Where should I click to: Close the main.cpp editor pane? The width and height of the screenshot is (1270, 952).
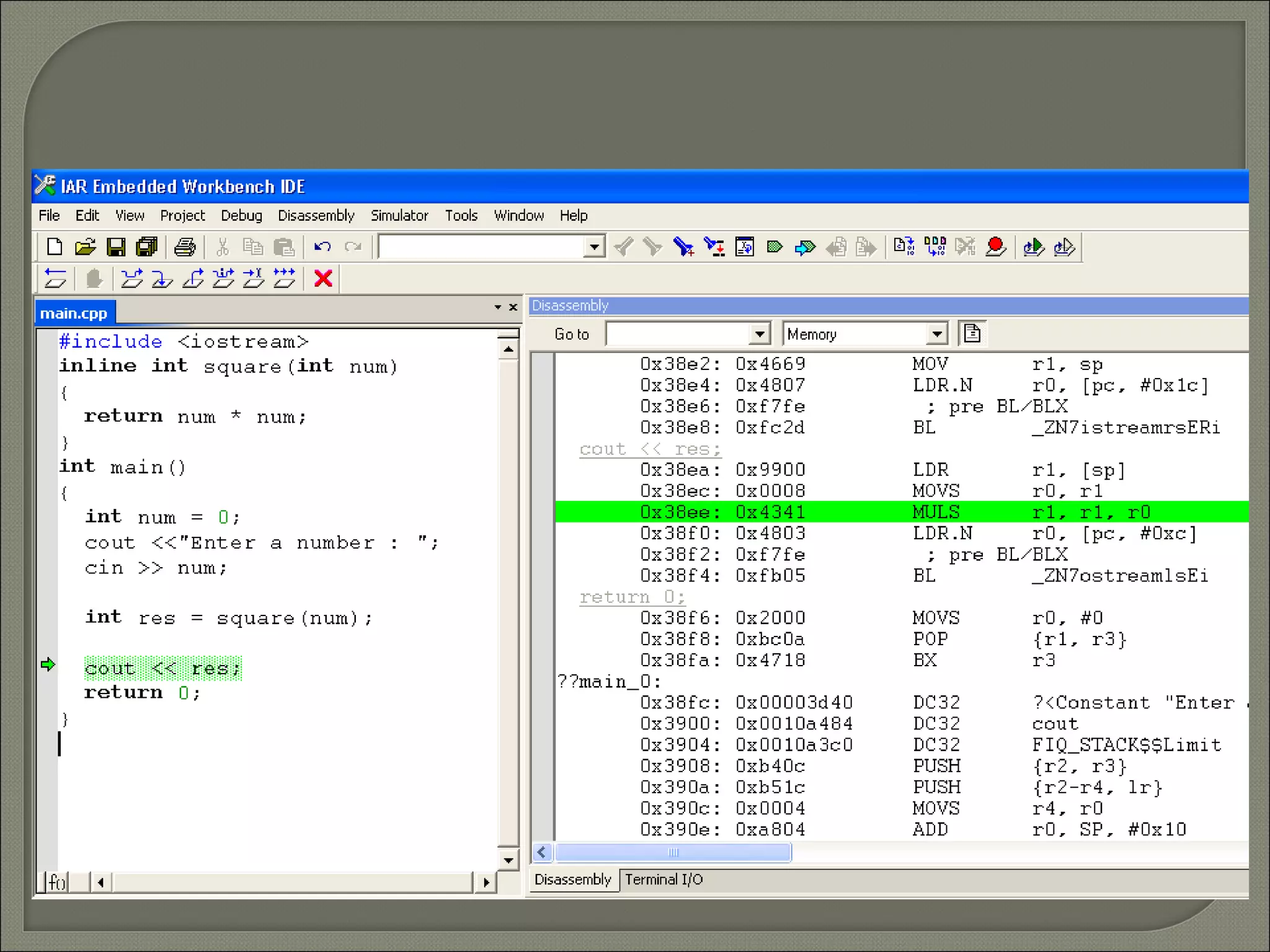pyautogui.click(x=513, y=307)
